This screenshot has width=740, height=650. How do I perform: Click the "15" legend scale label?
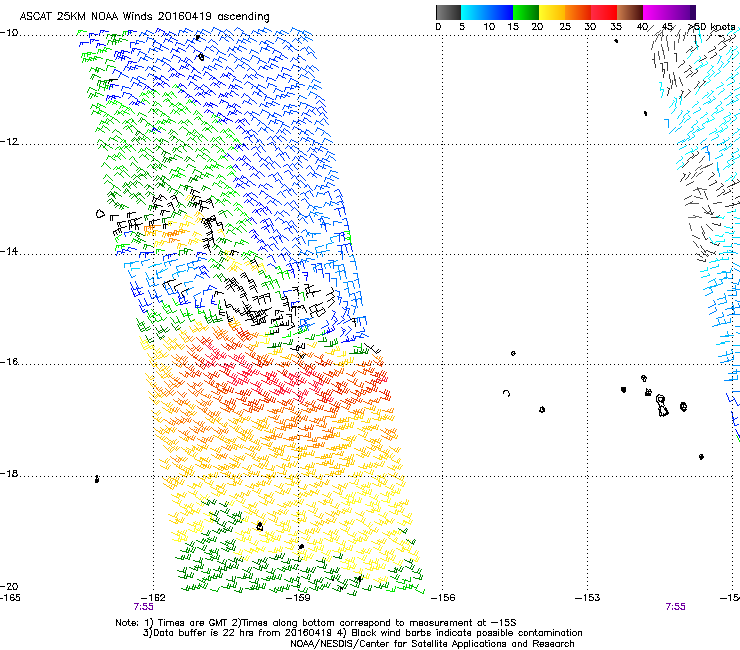(x=513, y=27)
